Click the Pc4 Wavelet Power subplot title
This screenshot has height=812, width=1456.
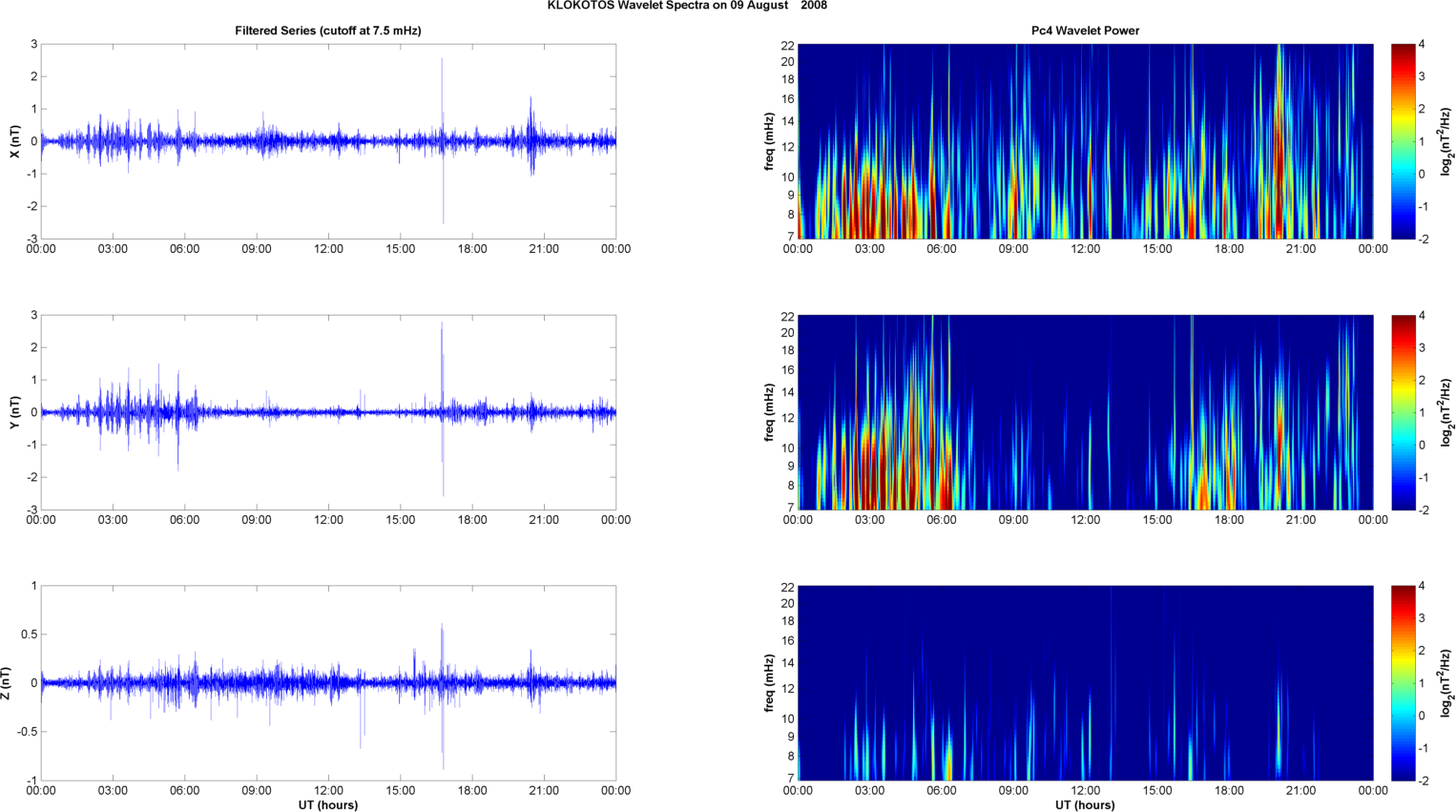pos(1085,31)
